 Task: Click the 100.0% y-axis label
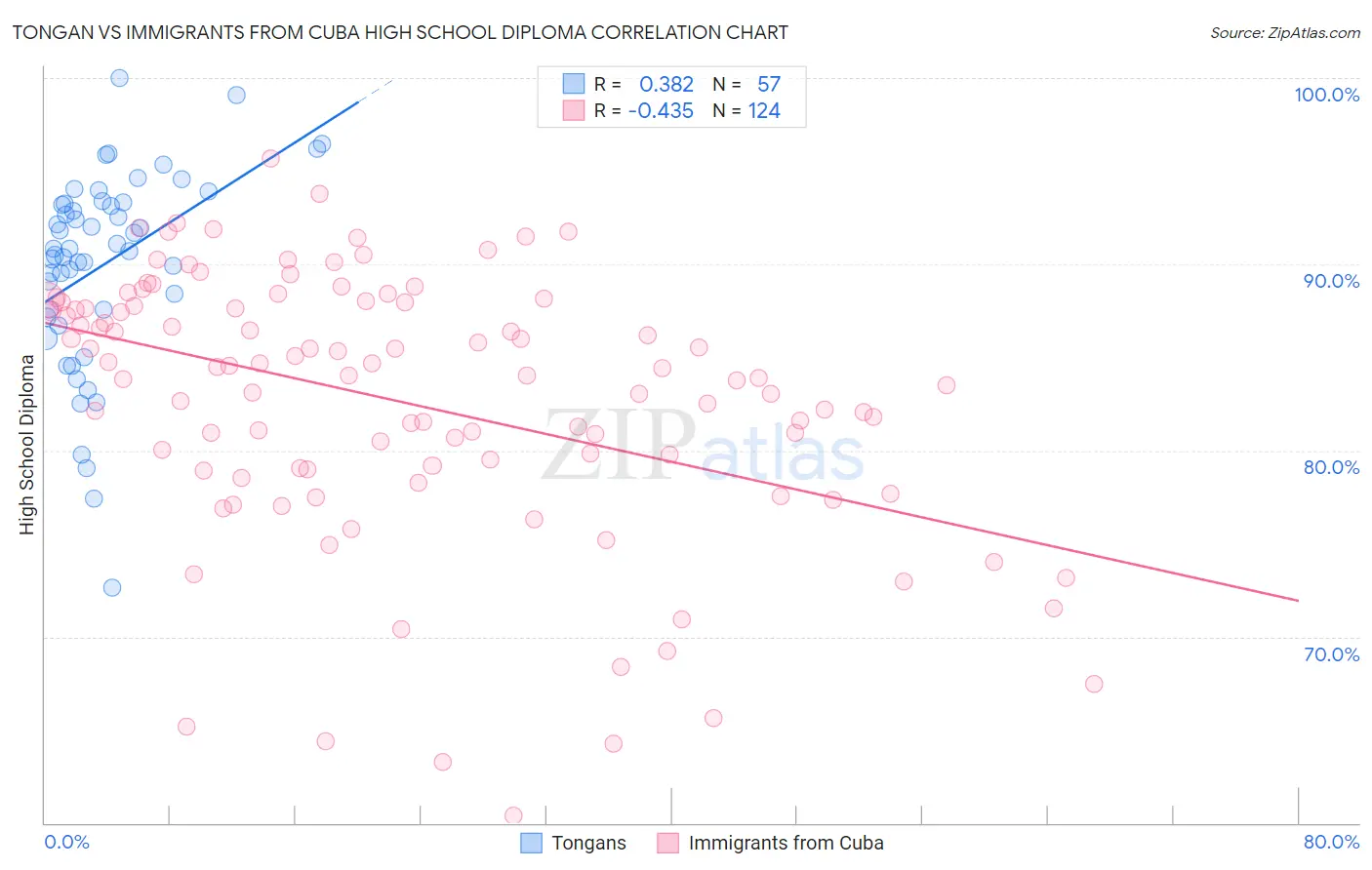click(1327, 95)
